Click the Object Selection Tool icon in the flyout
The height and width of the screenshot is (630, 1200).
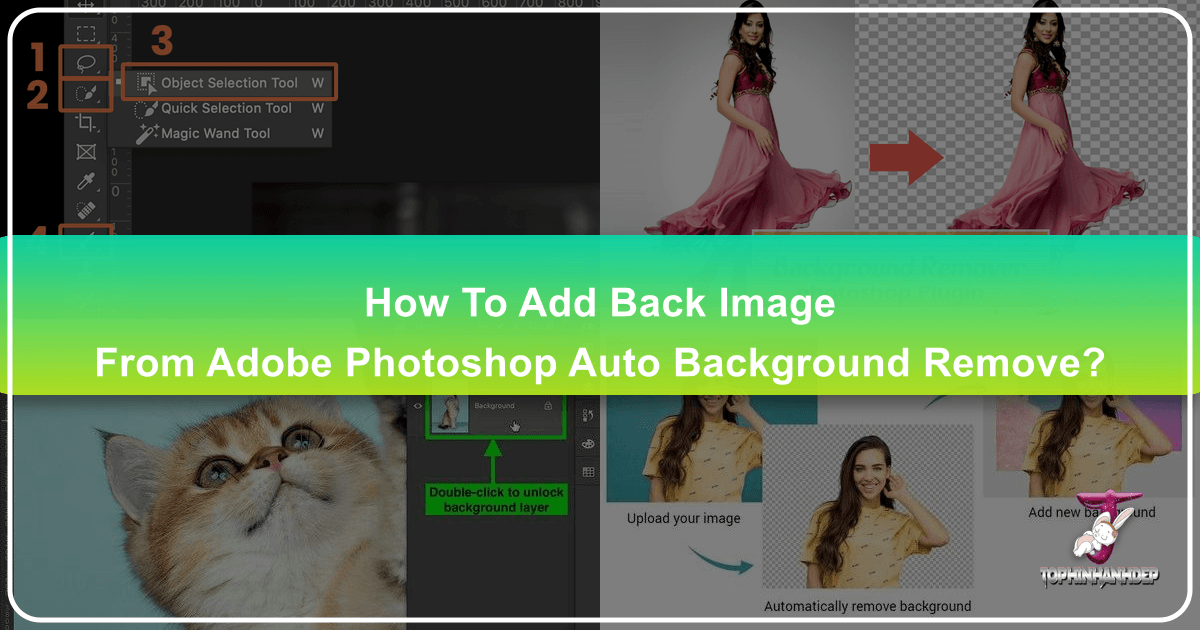(149, 83)
